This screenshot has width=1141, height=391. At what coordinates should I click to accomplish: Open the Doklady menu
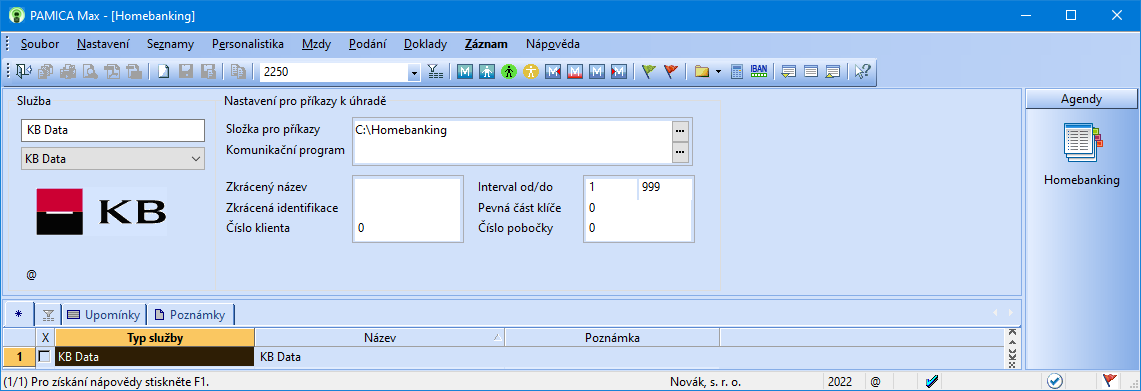coord(426,44)
